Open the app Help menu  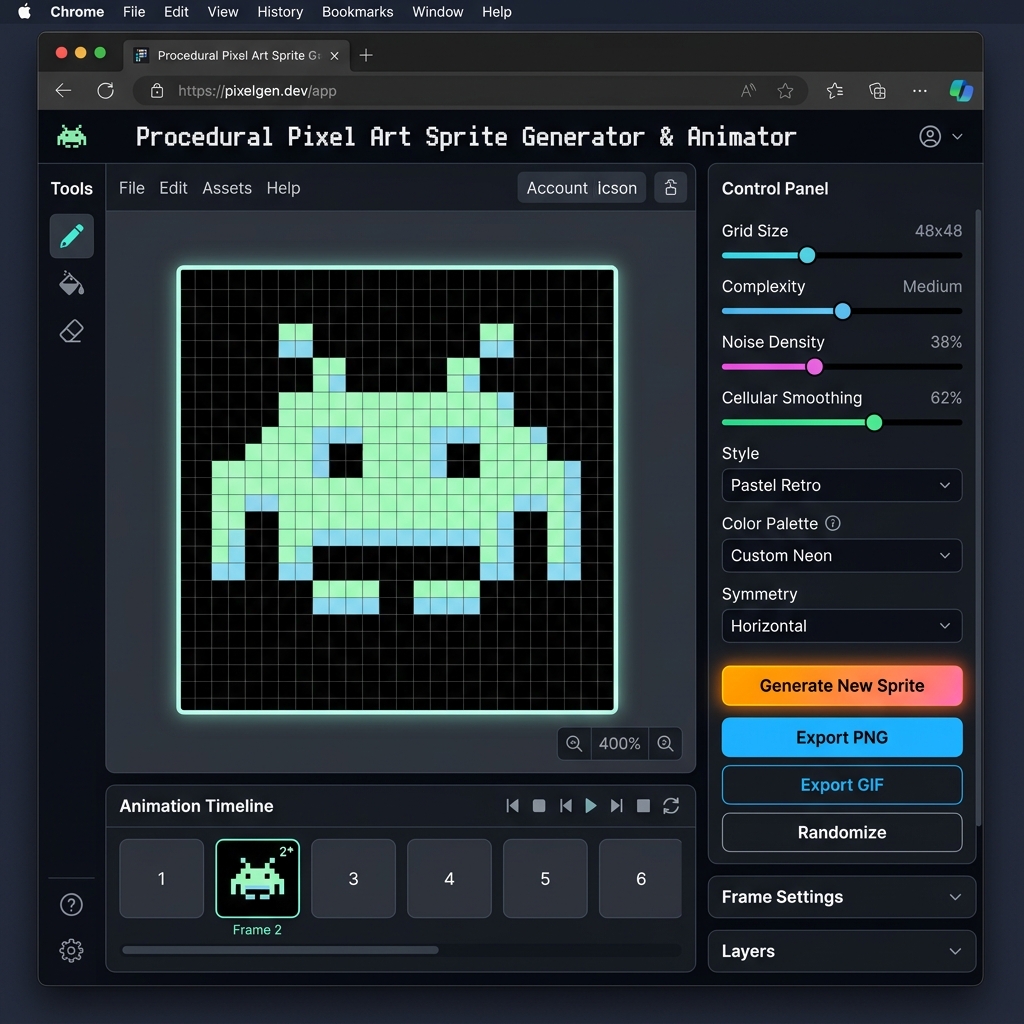[x=283, y=188]
